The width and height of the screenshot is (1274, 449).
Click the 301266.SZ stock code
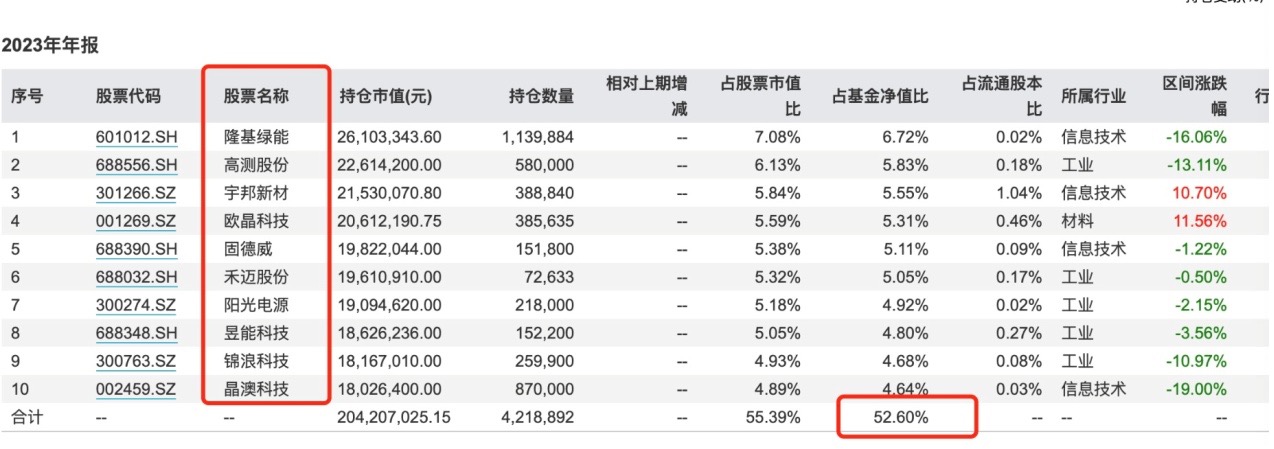click(136, 192)
